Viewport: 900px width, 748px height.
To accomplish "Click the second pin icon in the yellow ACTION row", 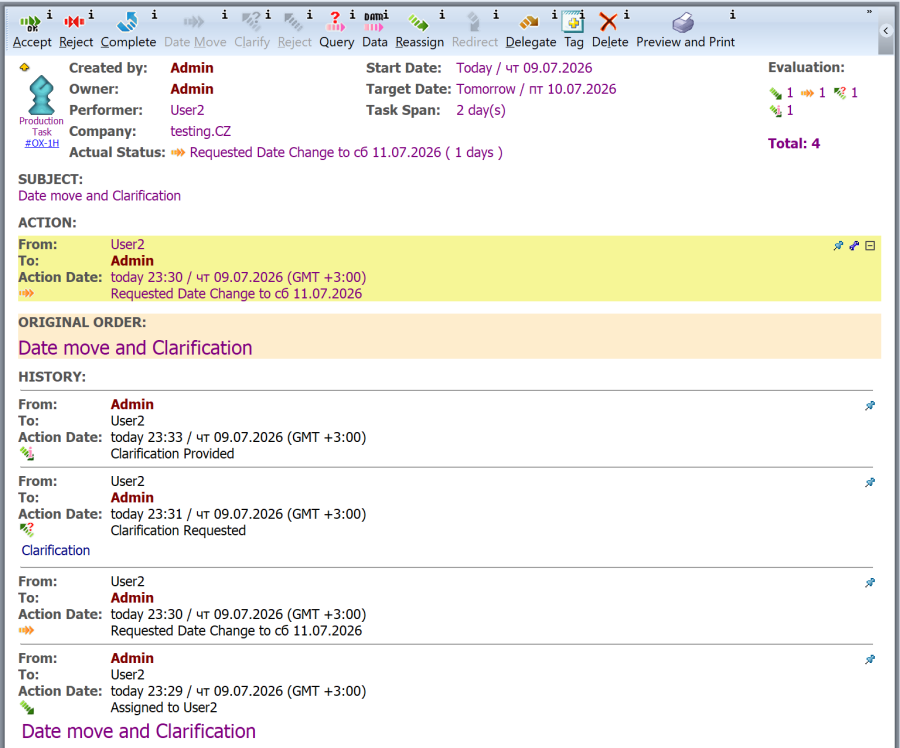I will [x=854, y=246].
